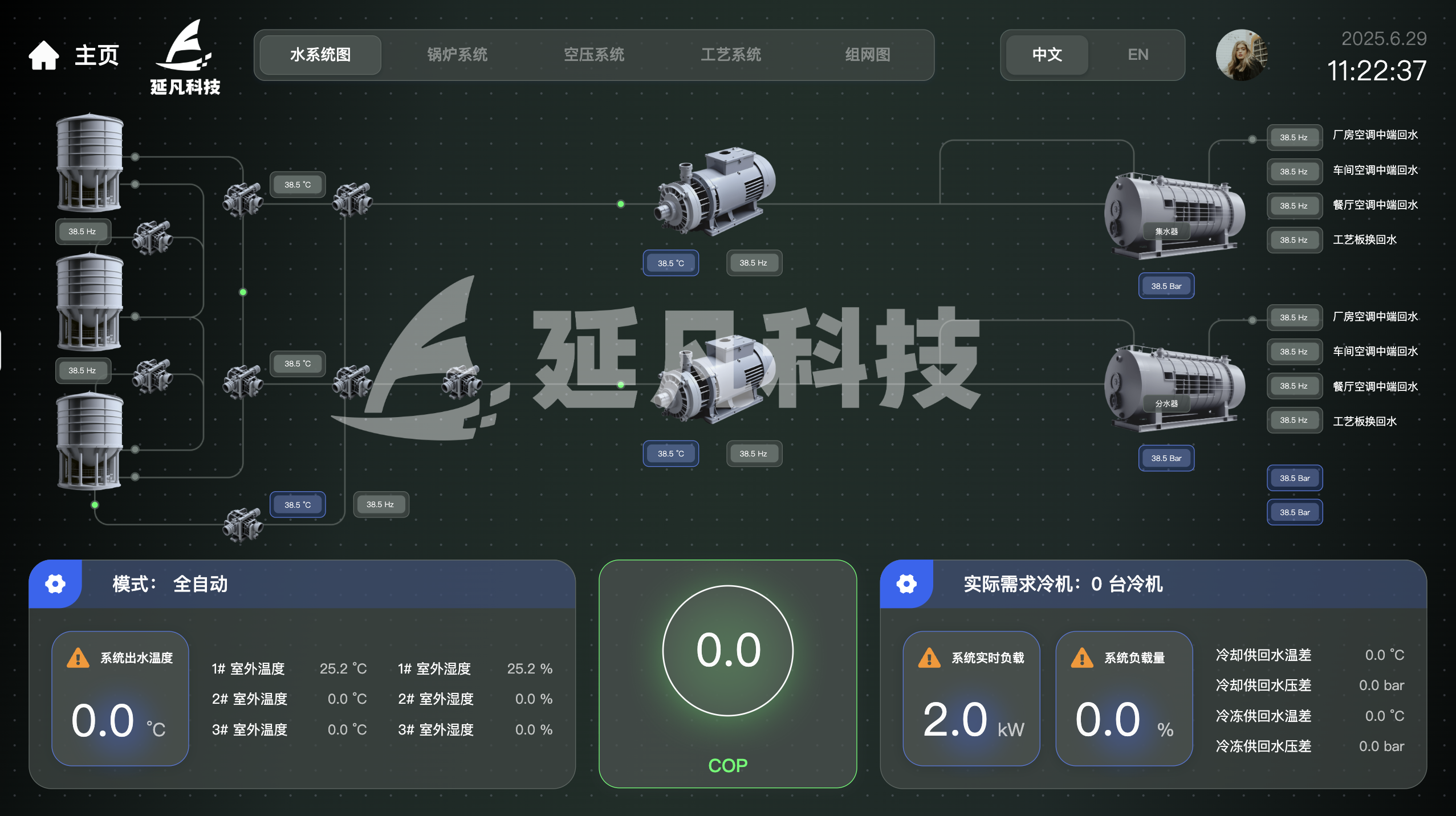Open settings gear in the 模式 panel

[x=55, y=584]
